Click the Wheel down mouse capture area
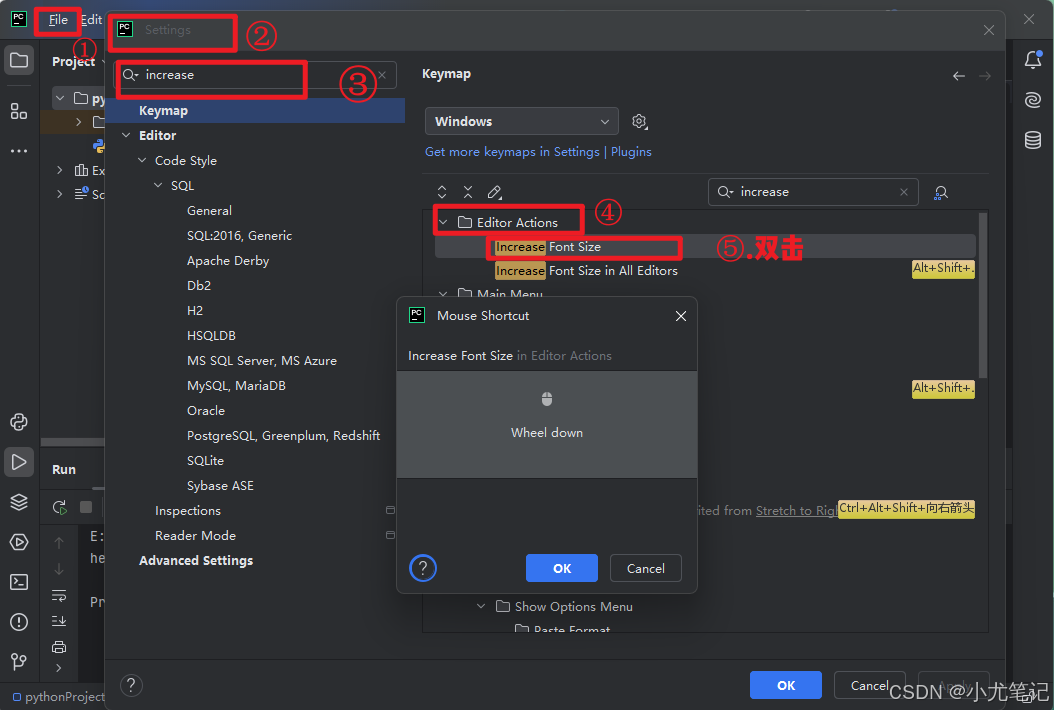The height and width of the screenshot is (710, 1054). 546,425
